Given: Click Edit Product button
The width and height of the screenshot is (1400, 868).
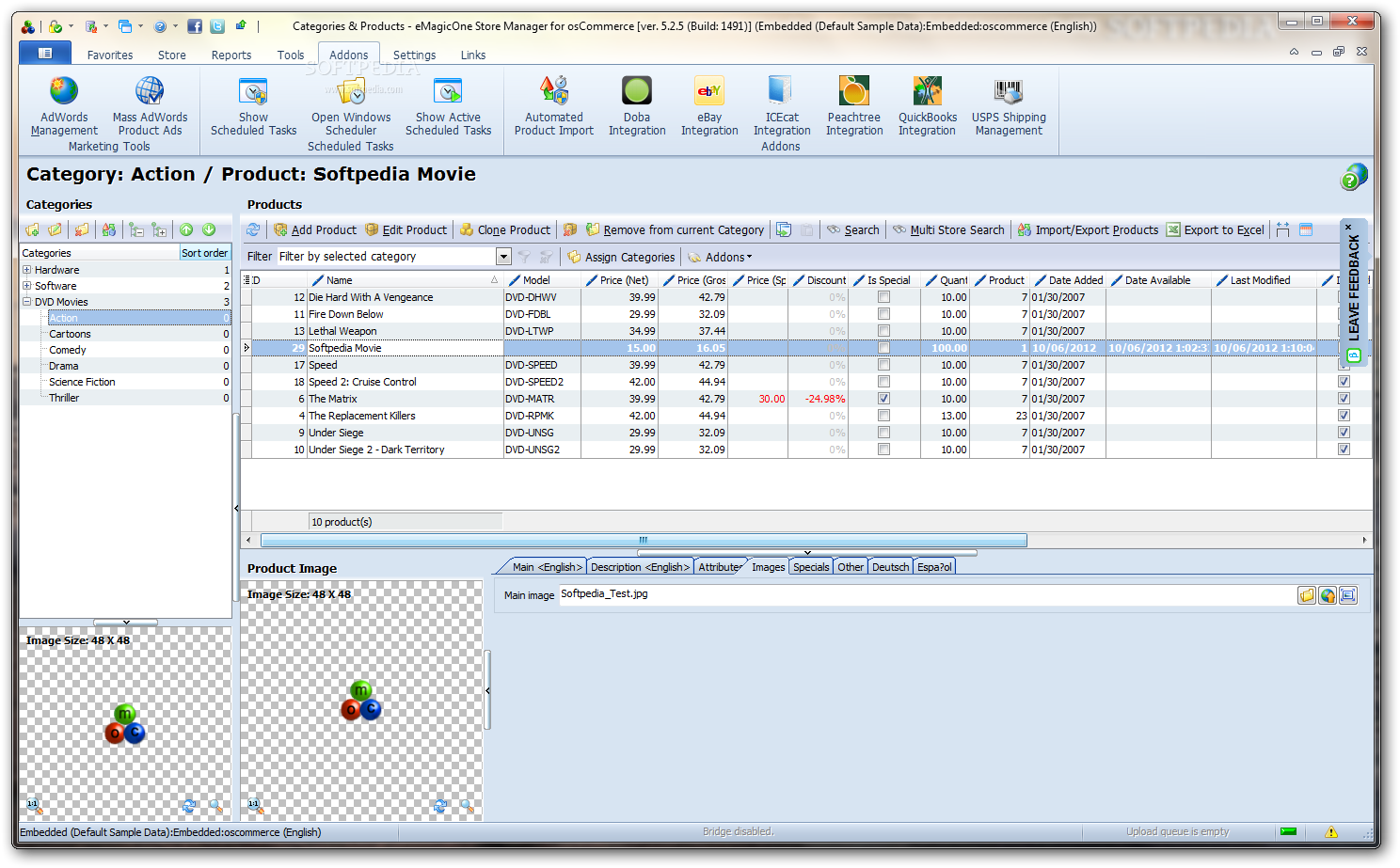Looking at the screenshot, I should [406, 229].
